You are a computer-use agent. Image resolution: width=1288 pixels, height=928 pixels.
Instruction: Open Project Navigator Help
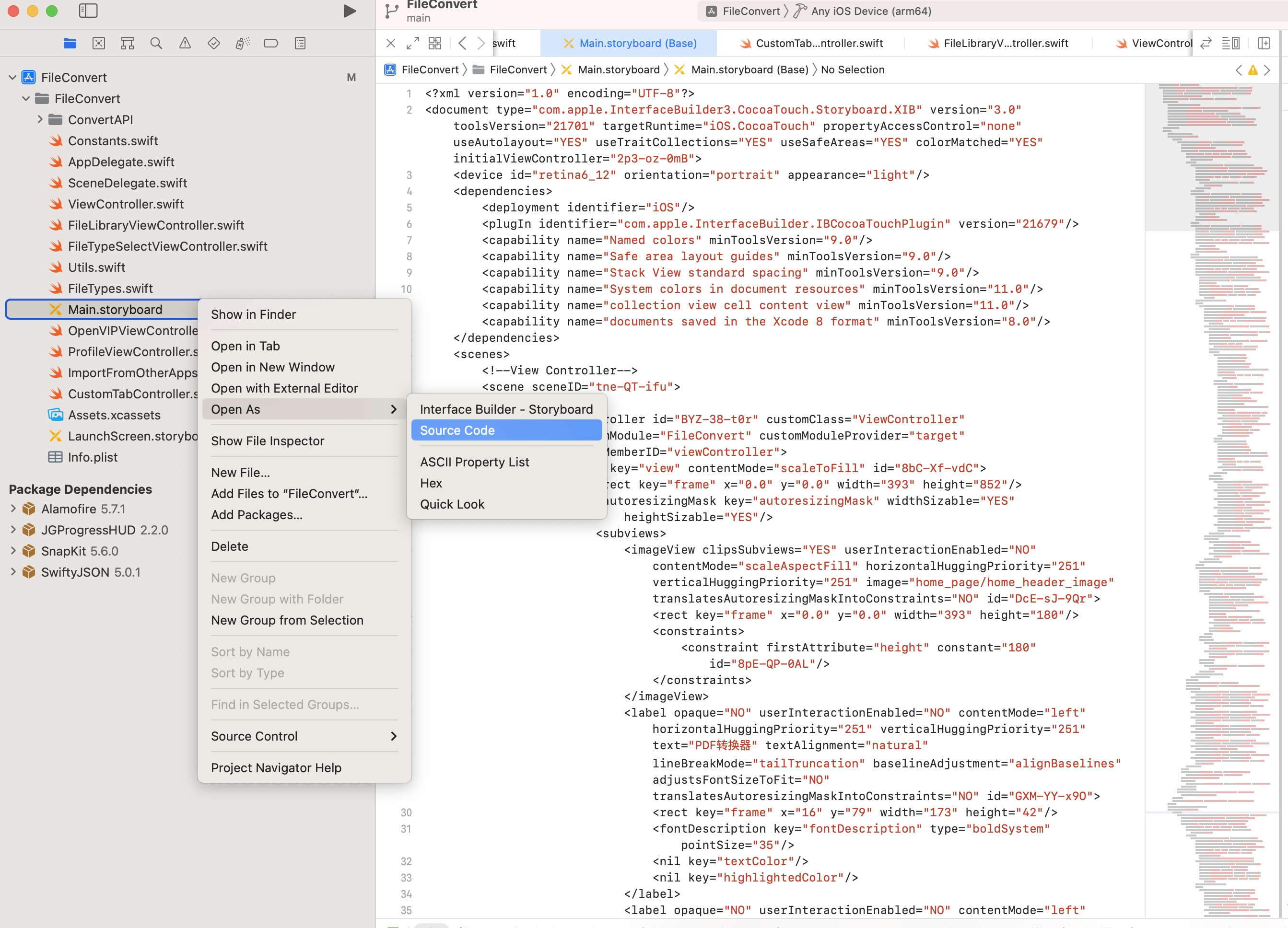coord(304,767)
